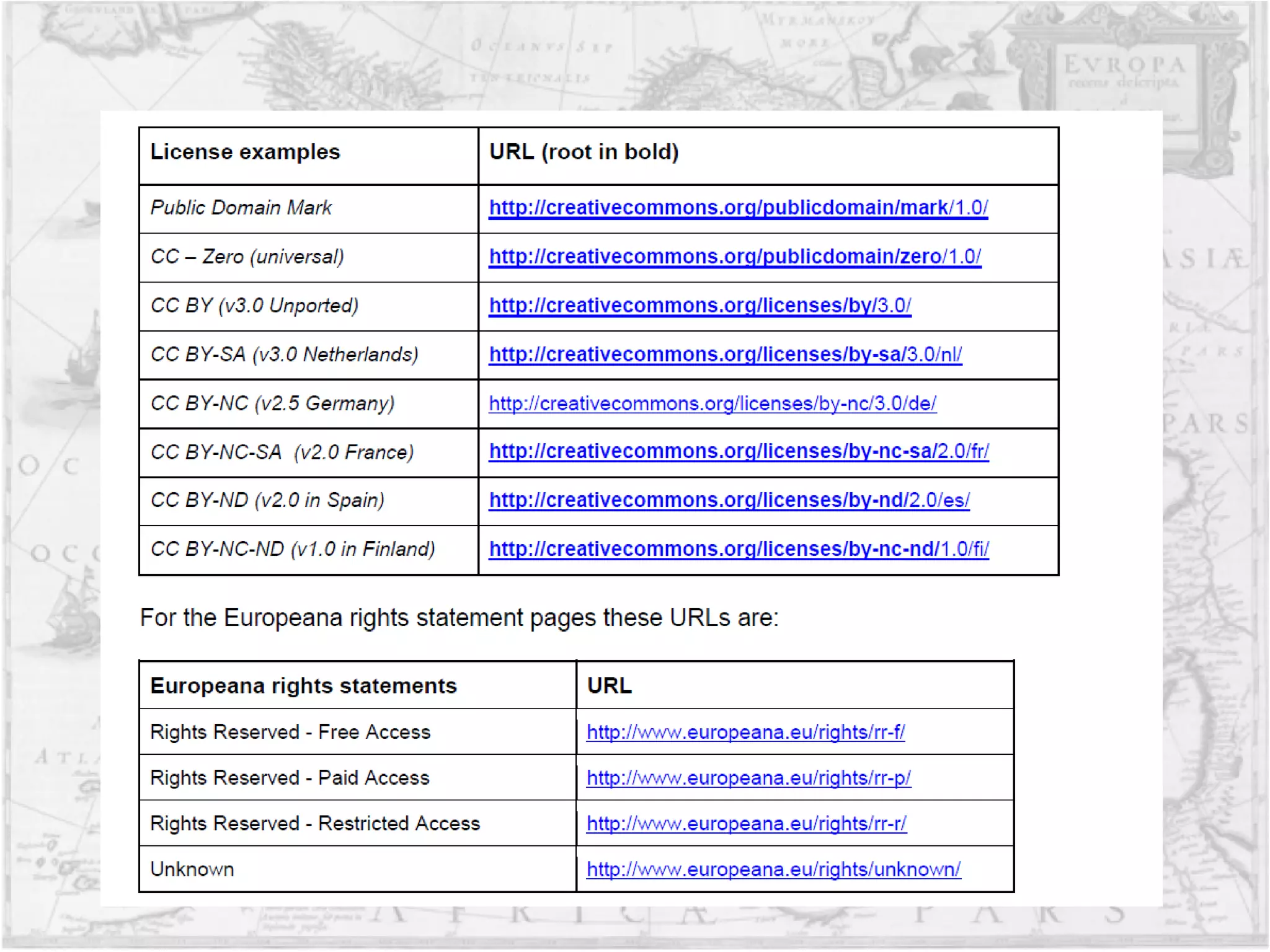
Task: Click the by-nc-sa/2.0/fr link
Action: (739, 451)
